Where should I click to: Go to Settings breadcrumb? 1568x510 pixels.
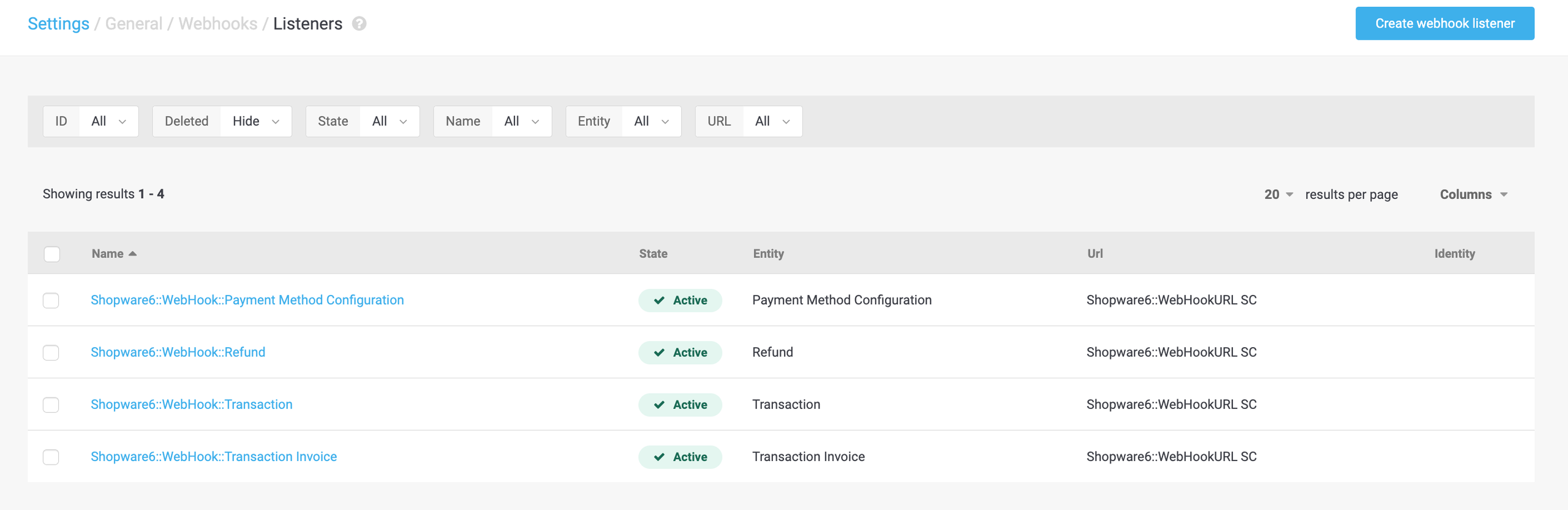click(58, 24)
